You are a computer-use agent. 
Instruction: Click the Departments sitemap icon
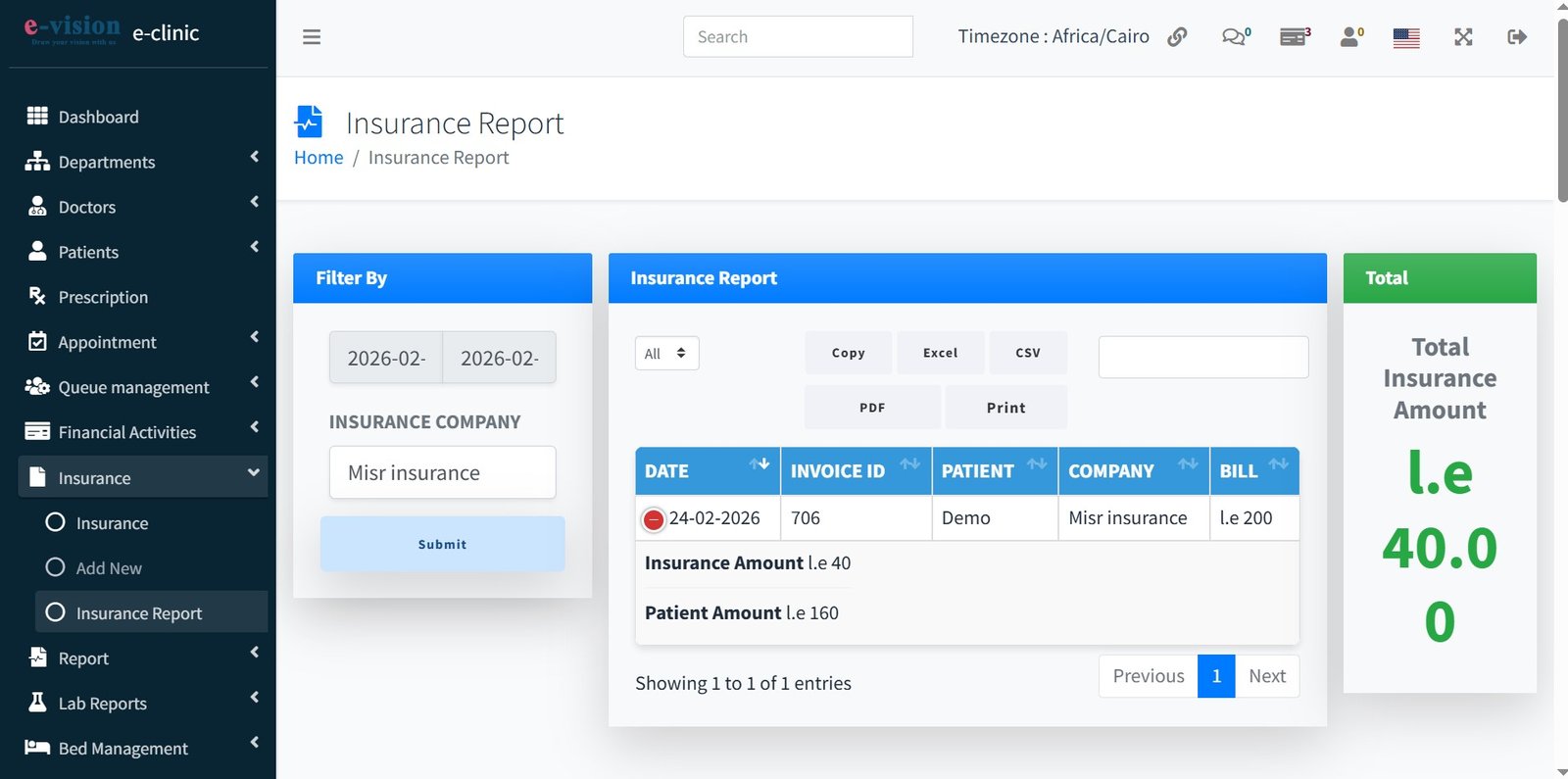(37, 161)
